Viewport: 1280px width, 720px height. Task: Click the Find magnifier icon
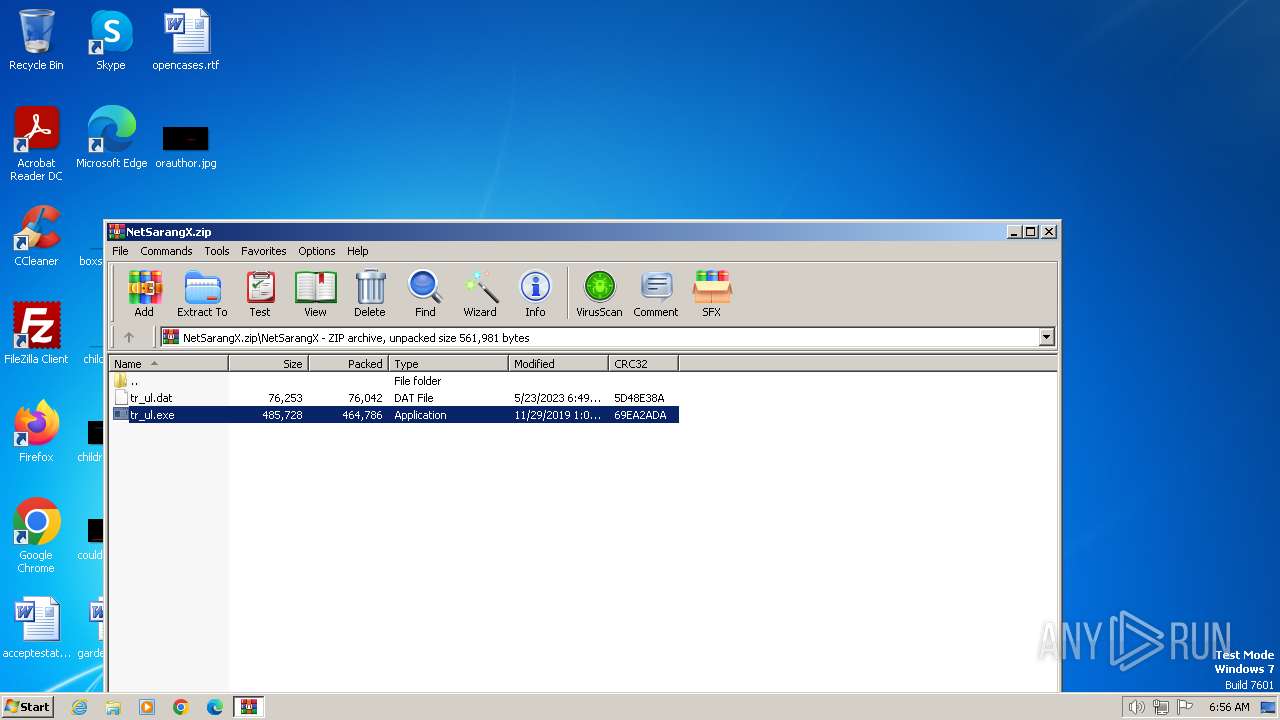[425, 293]
